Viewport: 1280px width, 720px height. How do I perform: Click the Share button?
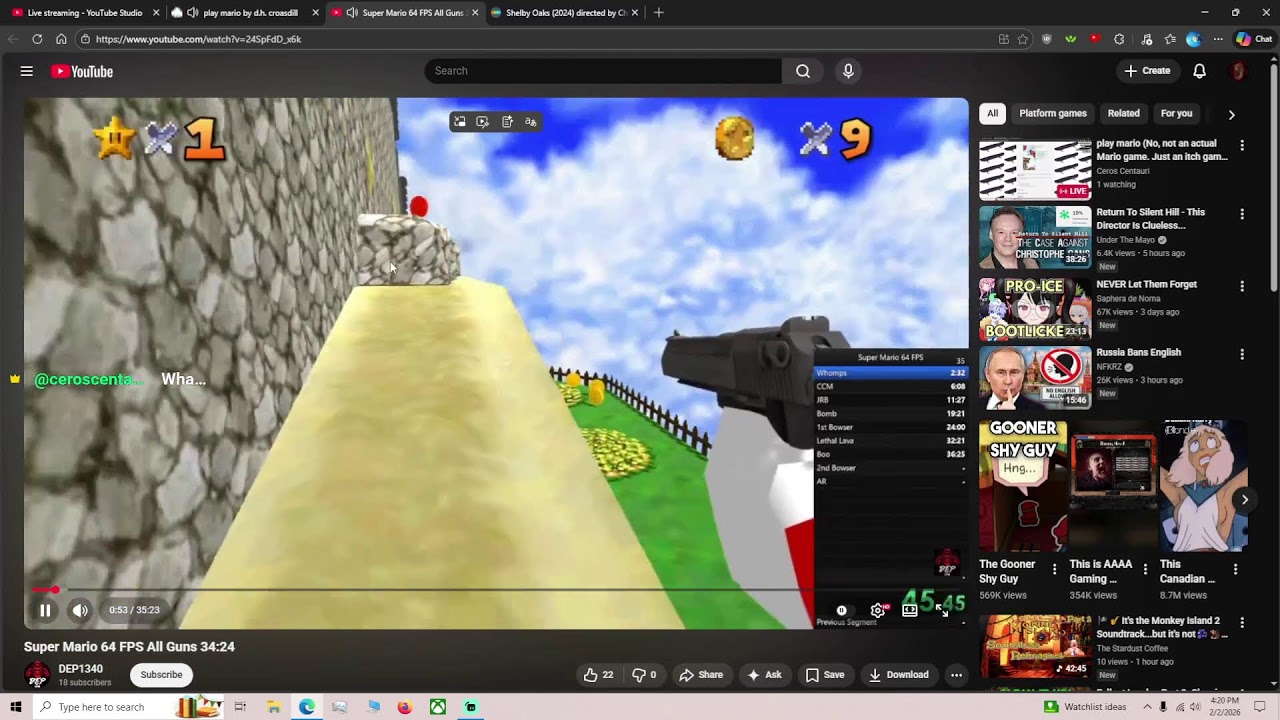click(701, 675)
